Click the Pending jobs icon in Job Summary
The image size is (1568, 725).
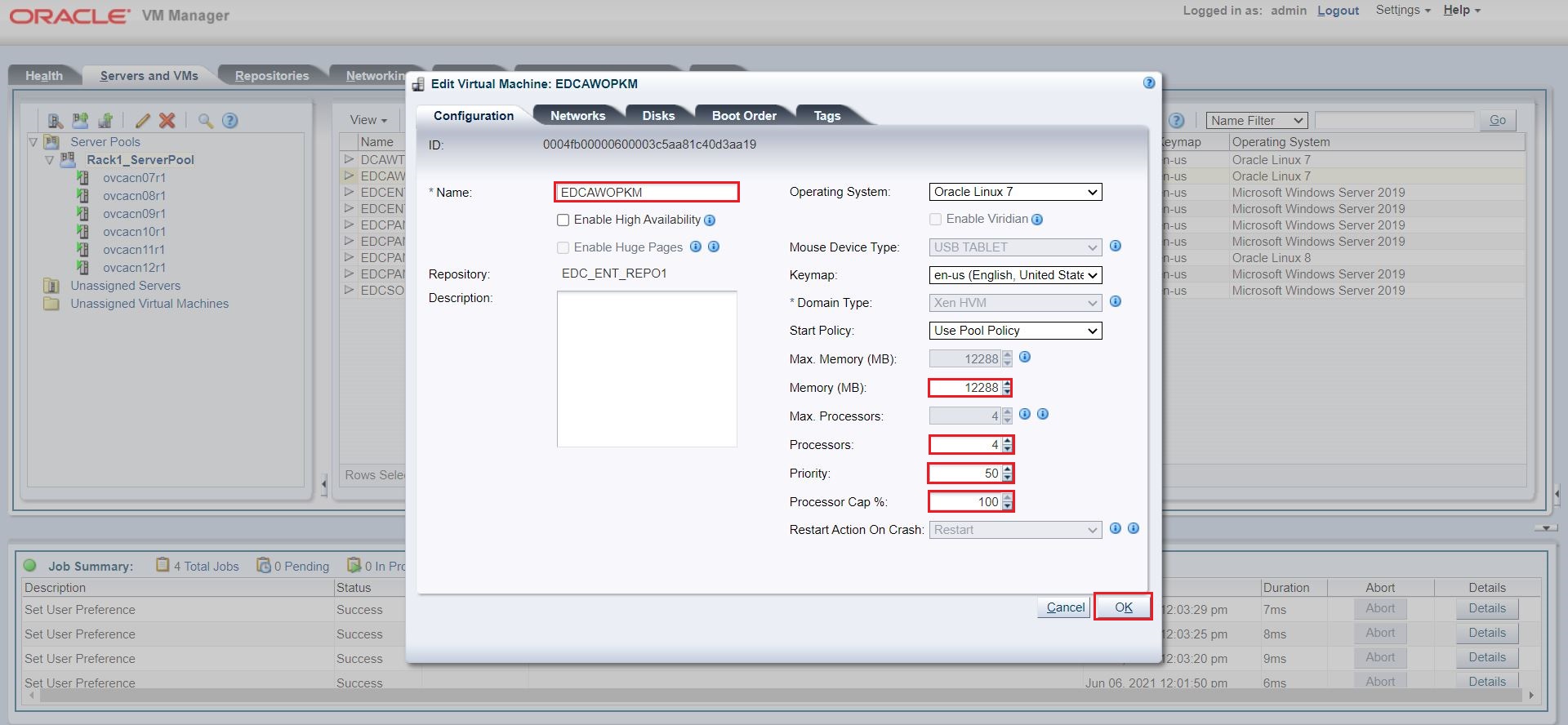264,565
